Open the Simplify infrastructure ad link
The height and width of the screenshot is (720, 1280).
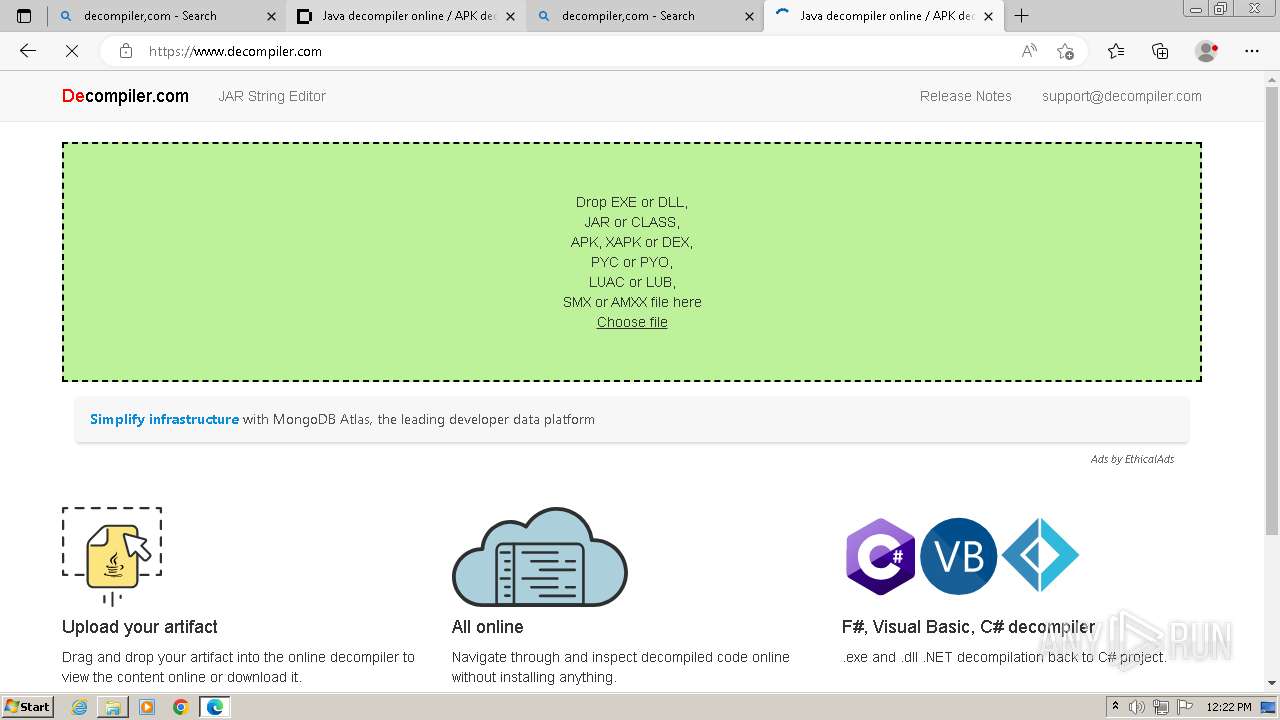[164, 419]
